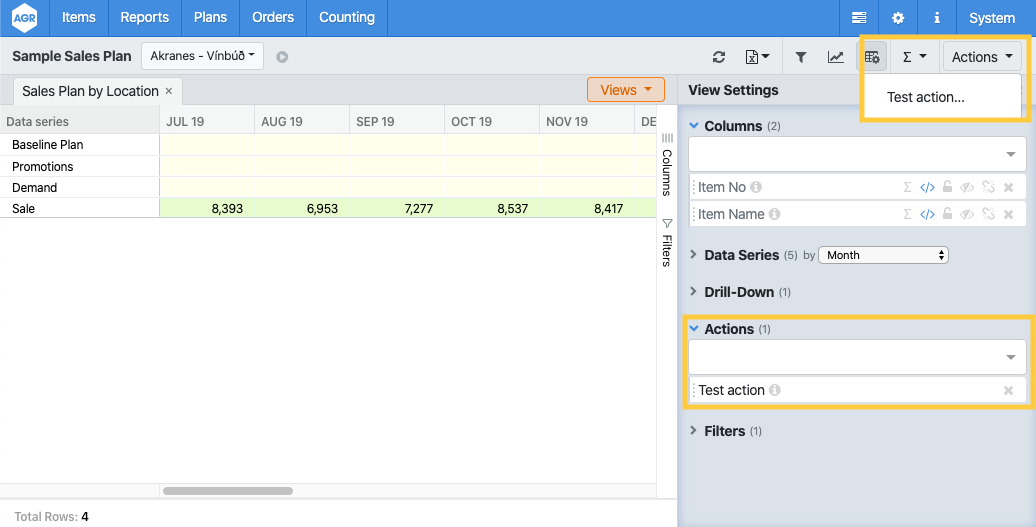This screenshot has height=527, width=1036.
Task: Click info icon beside Test action
Action: pyautogui.click(x=774, y=390)
